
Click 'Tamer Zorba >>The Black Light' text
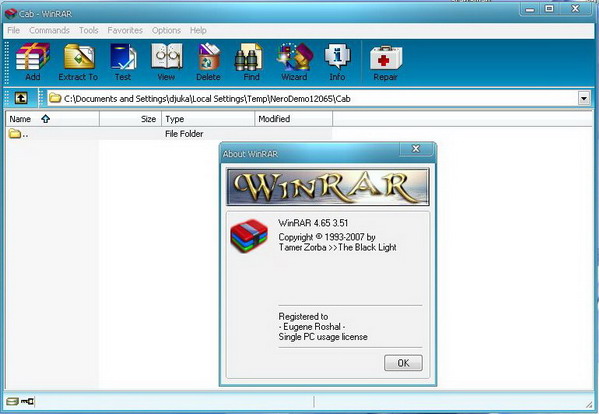pos(337,247)
